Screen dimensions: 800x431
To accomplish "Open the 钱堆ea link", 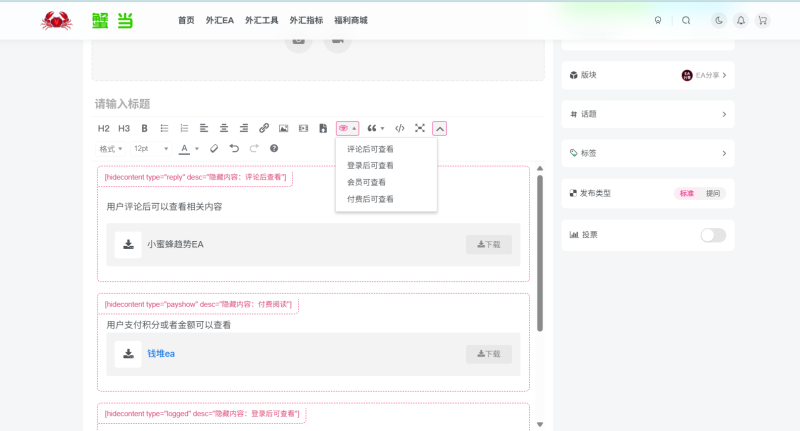I will tap(161, 354).
